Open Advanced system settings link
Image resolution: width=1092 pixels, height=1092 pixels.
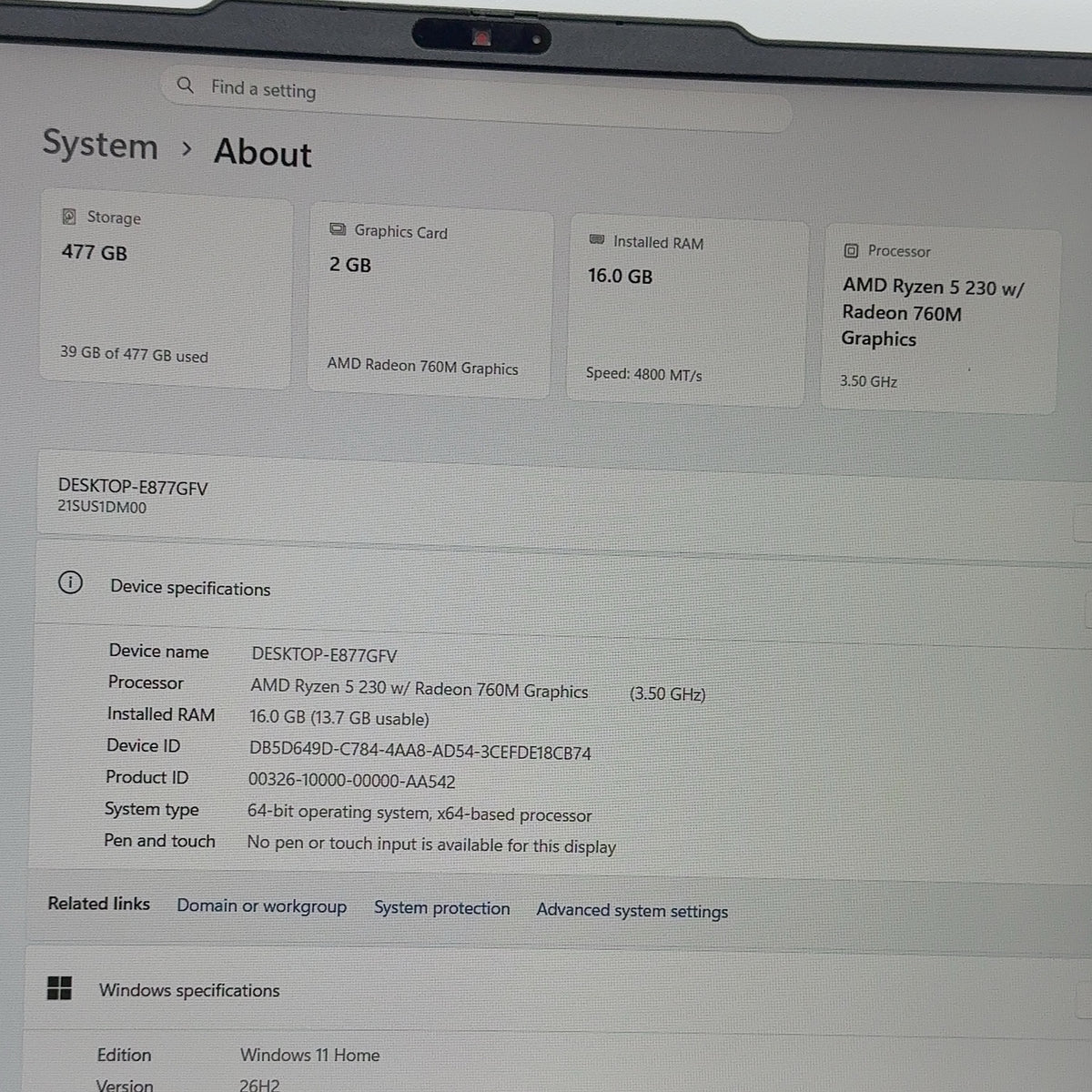(x=632, y=910)
